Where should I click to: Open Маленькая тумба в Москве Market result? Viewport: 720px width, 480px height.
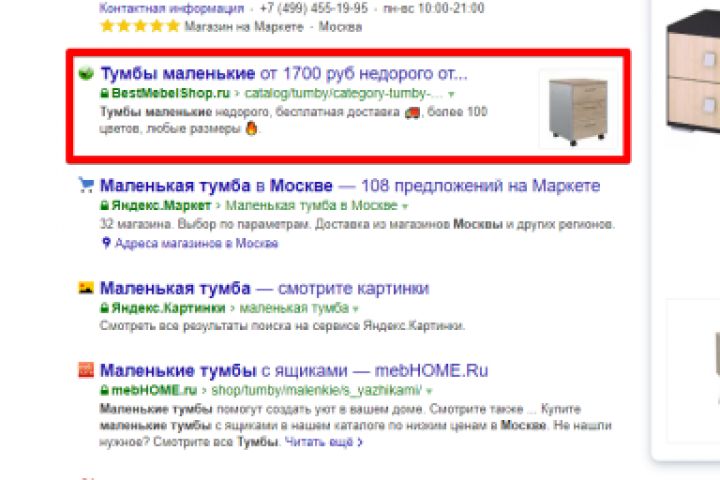pyautogui.click(x=350, y=186)
